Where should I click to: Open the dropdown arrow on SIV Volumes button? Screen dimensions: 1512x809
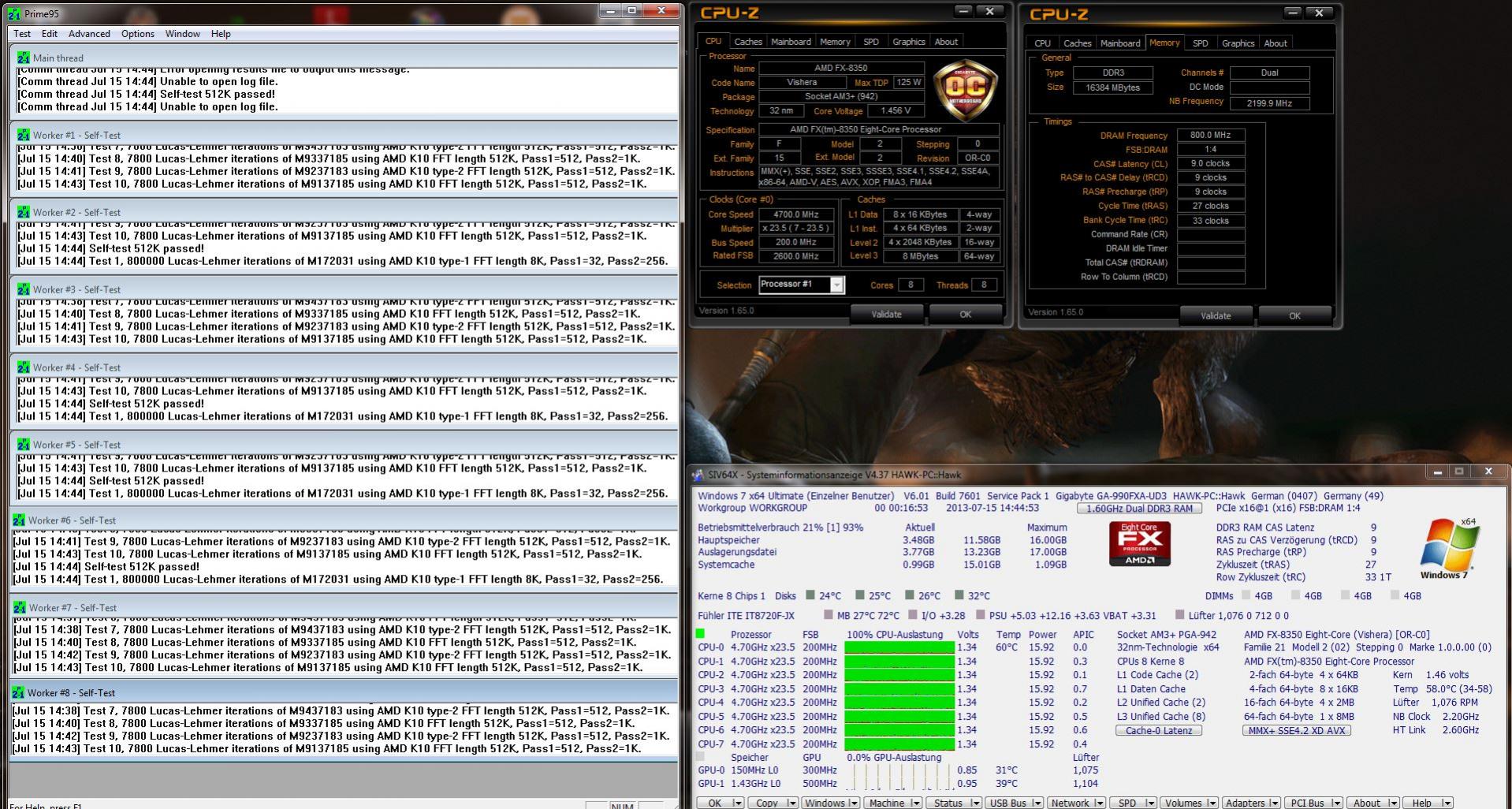[1212, 803]
